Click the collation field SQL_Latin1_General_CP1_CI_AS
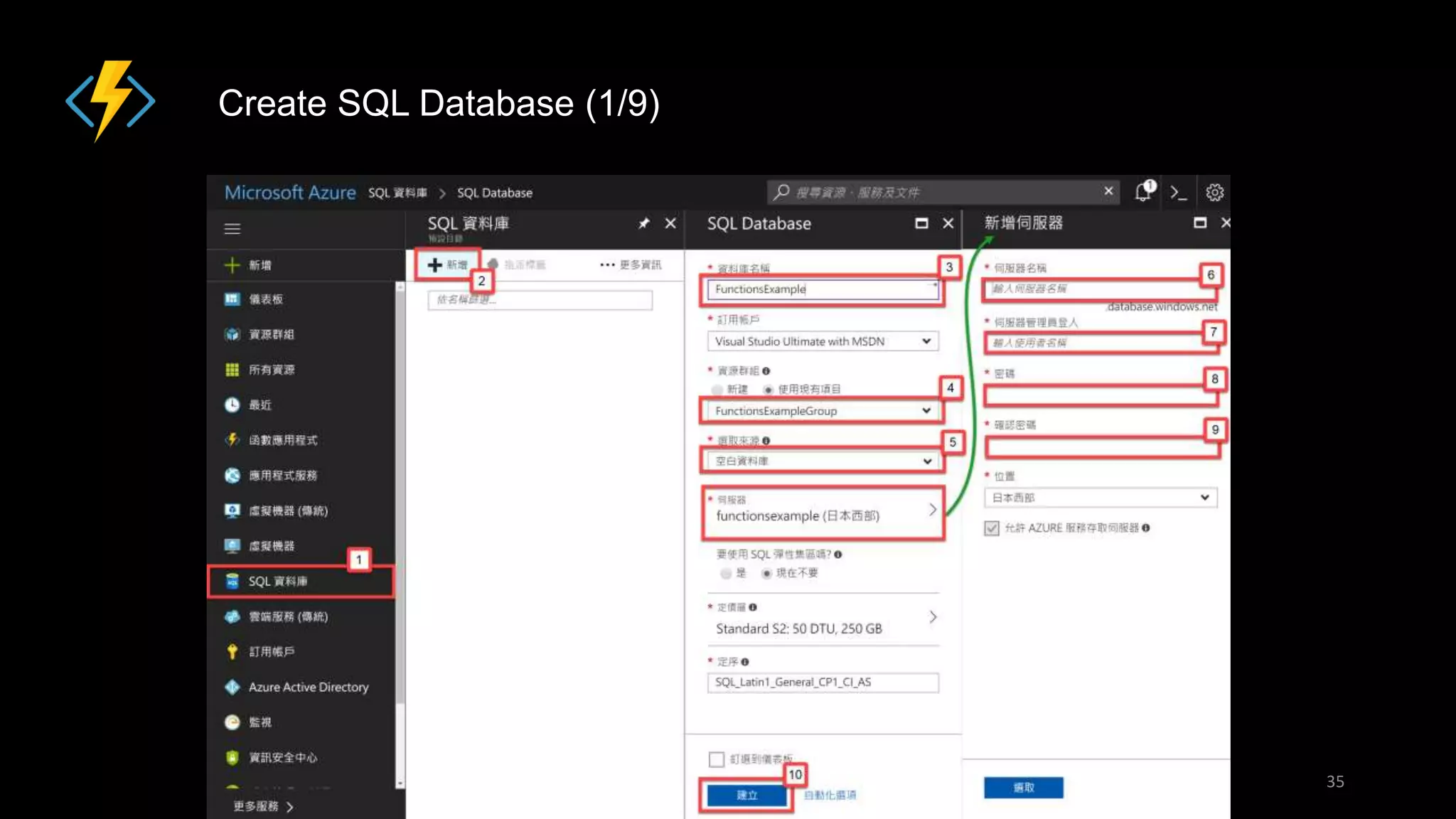The width and height of the screenshot is (1456, 819). [x=823, y=682]
